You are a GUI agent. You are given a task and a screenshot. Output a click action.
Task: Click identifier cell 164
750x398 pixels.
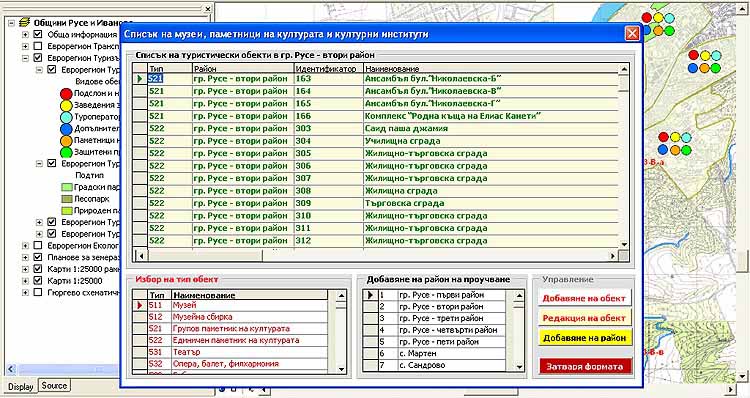pyautogui.click(x=329, y=91)
